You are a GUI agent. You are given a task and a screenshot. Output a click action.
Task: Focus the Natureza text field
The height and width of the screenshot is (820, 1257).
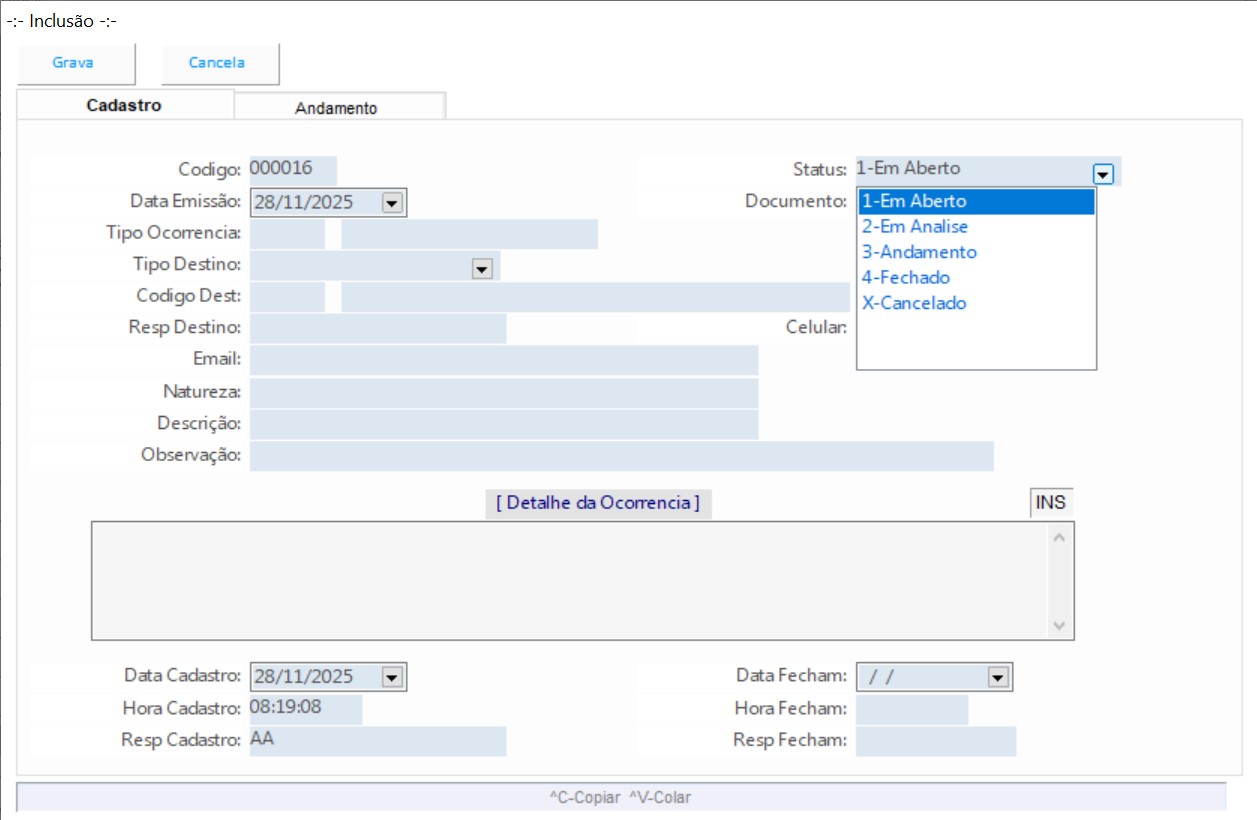(503, 392)
